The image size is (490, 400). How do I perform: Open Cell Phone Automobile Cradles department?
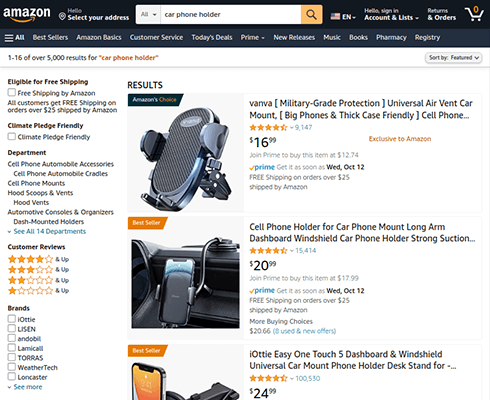(61, 174)
